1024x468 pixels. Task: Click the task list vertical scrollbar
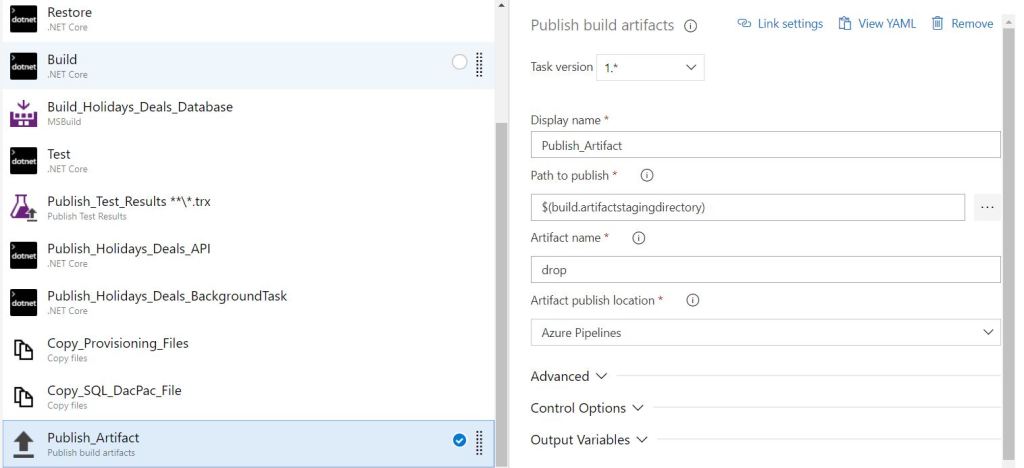point(502,294)
